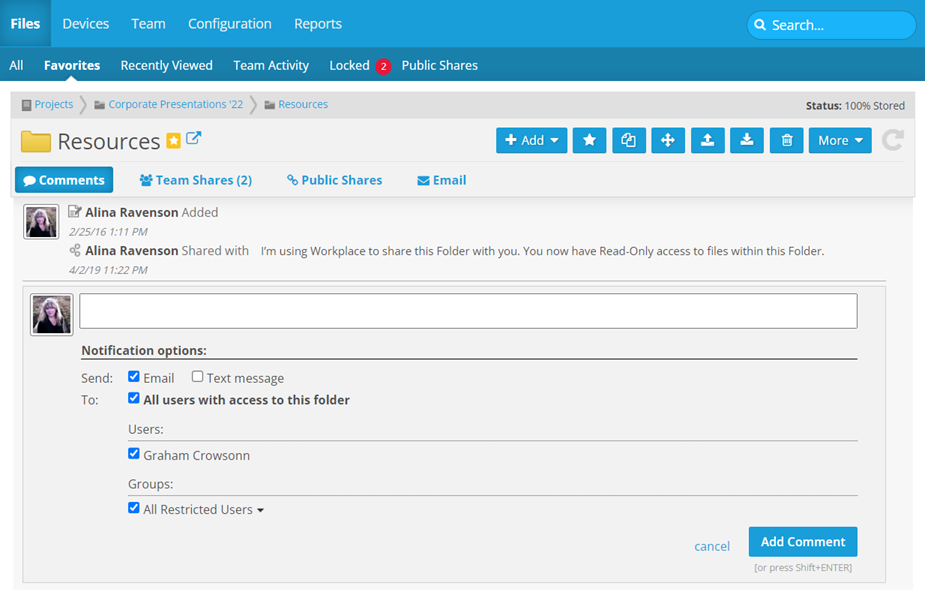Expand the All Restricted Users group arrow
Image resolution: width=926 pixels, height=592 pixels.
pyautogui.click(x=261, y=511)
